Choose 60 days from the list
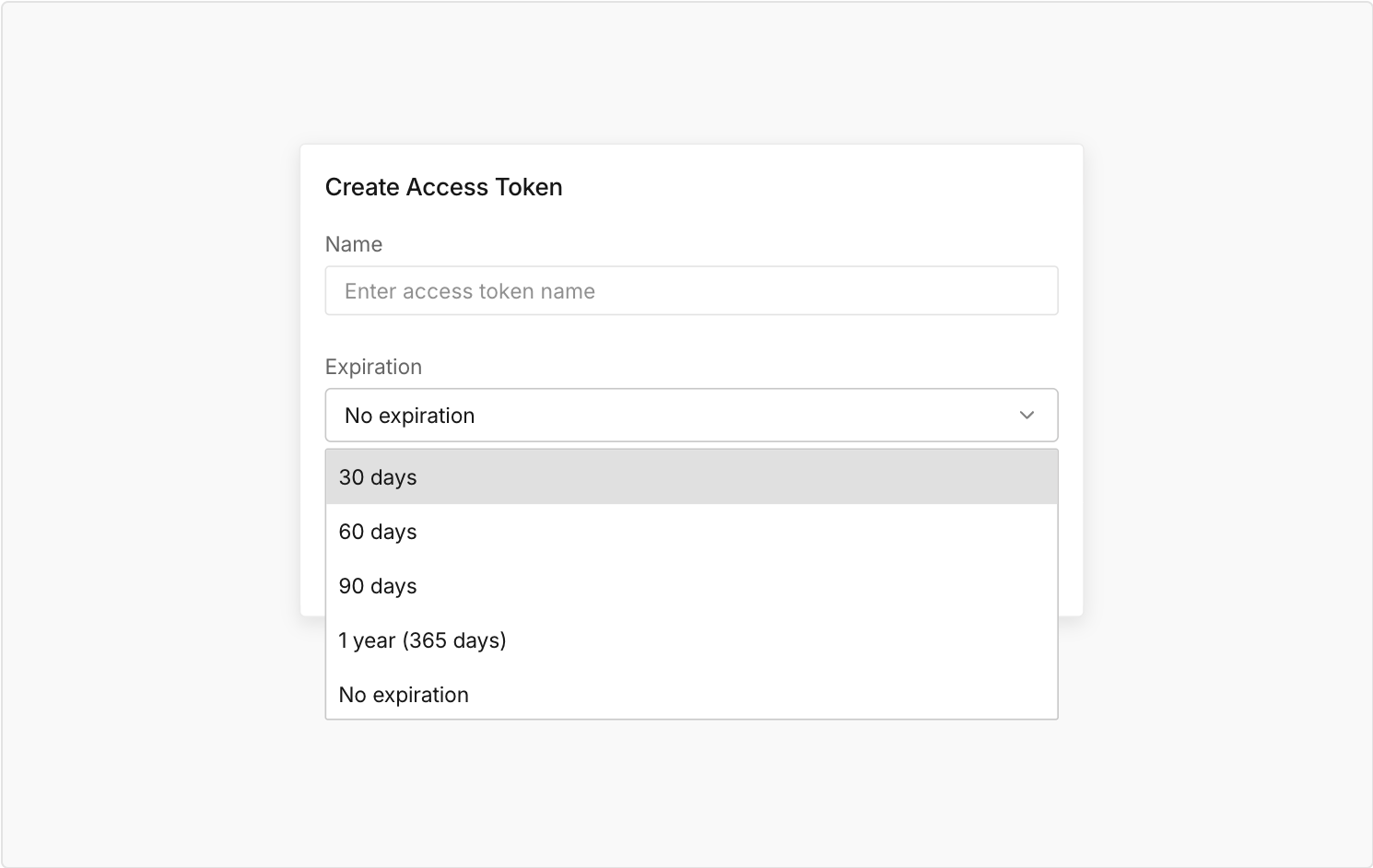The image size is (1373, 868). click(x=691, y=532)
